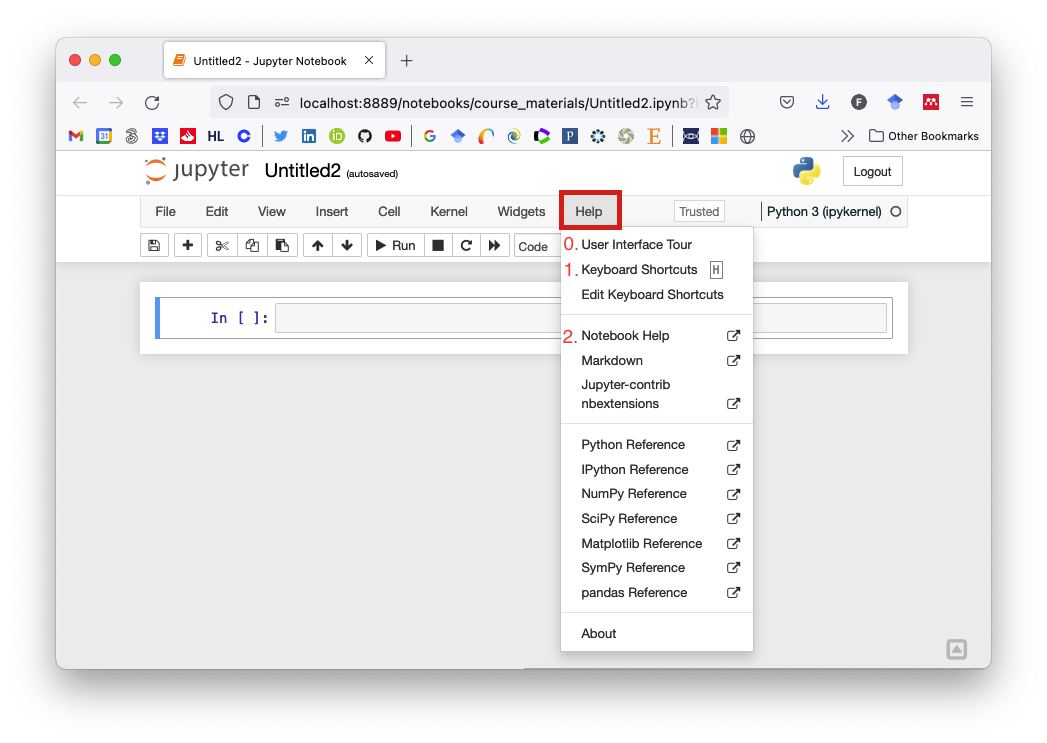Select the Untitled2 - Jupyter Notebook tab
The width and height of the screenshot is (1047, 743).
pos(274,61)
